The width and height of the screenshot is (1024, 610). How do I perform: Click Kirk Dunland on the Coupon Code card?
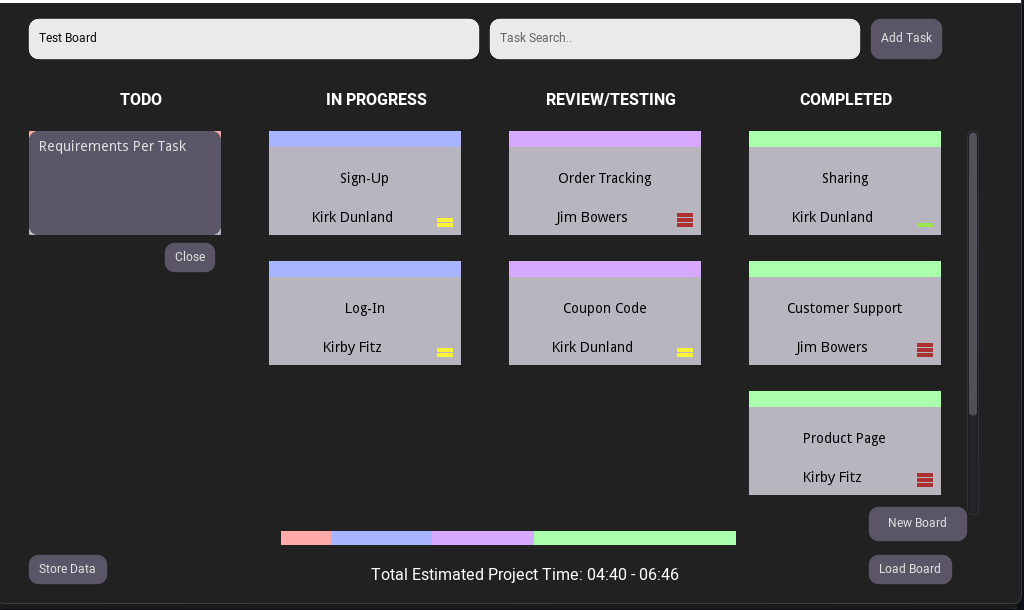592,347
